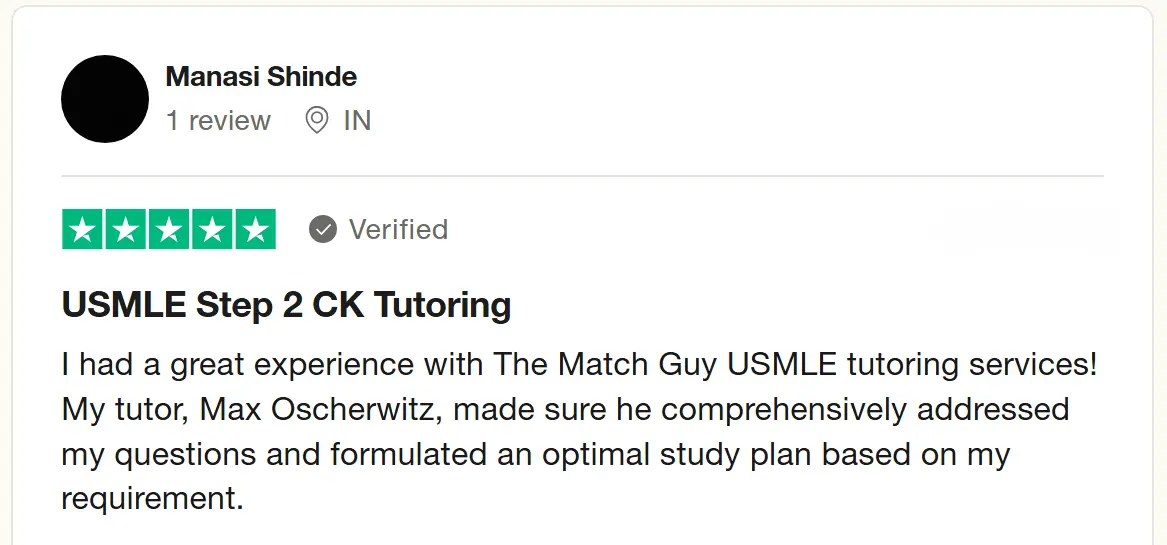Click the first green rating star
Screen dimensions: 1167x545
(83, 230)
